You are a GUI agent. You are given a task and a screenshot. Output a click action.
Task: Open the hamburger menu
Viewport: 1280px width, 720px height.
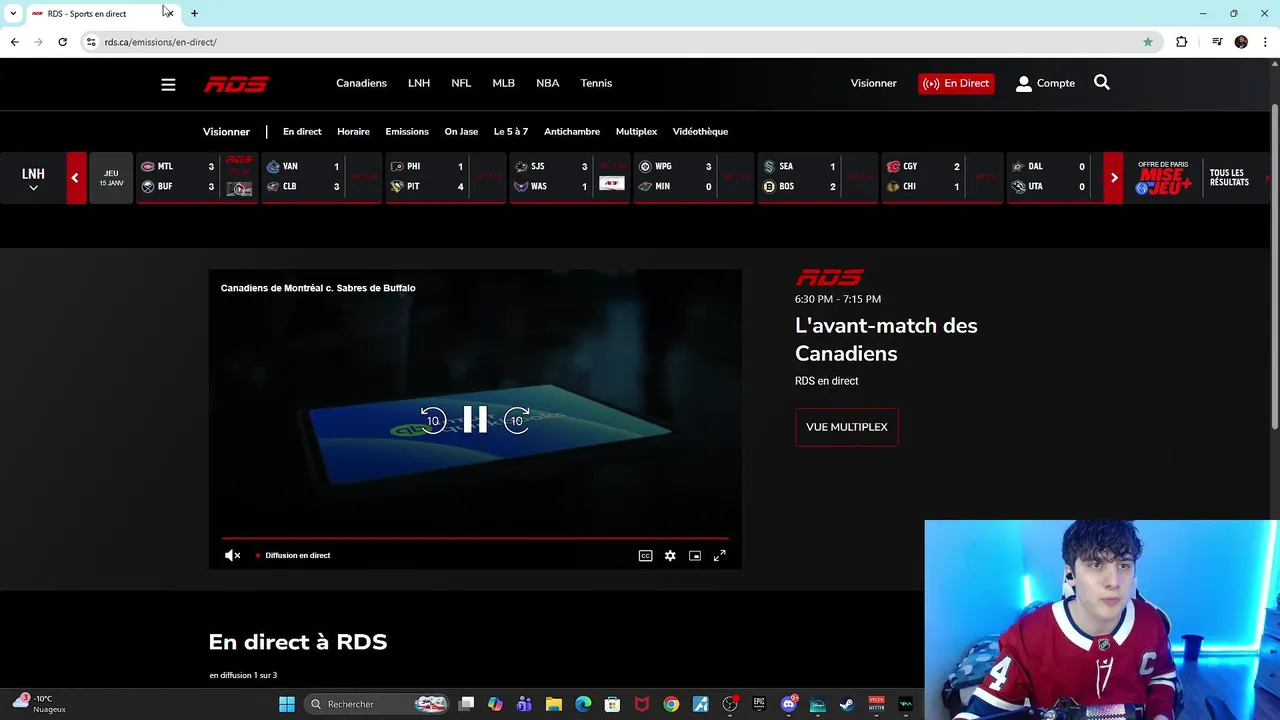pyautogui.click(x=168, y=84)
